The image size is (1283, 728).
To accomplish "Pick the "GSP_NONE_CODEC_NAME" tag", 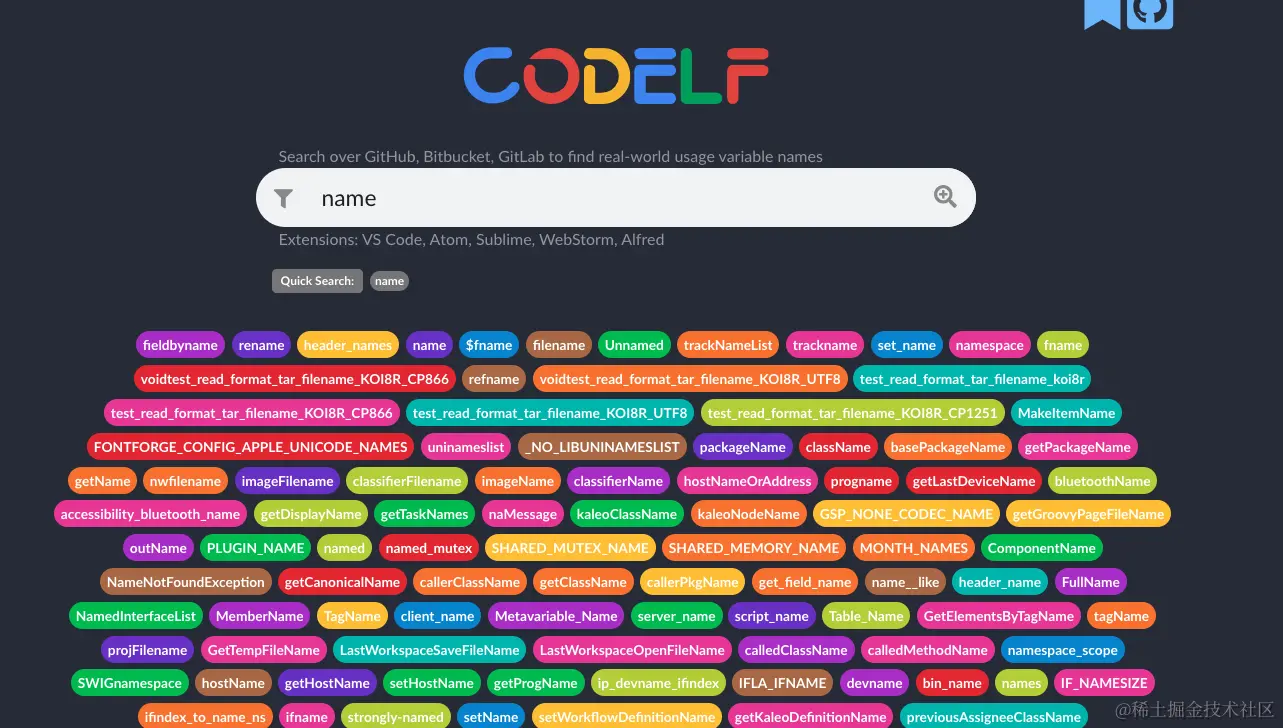I will [x=906, y=514].
